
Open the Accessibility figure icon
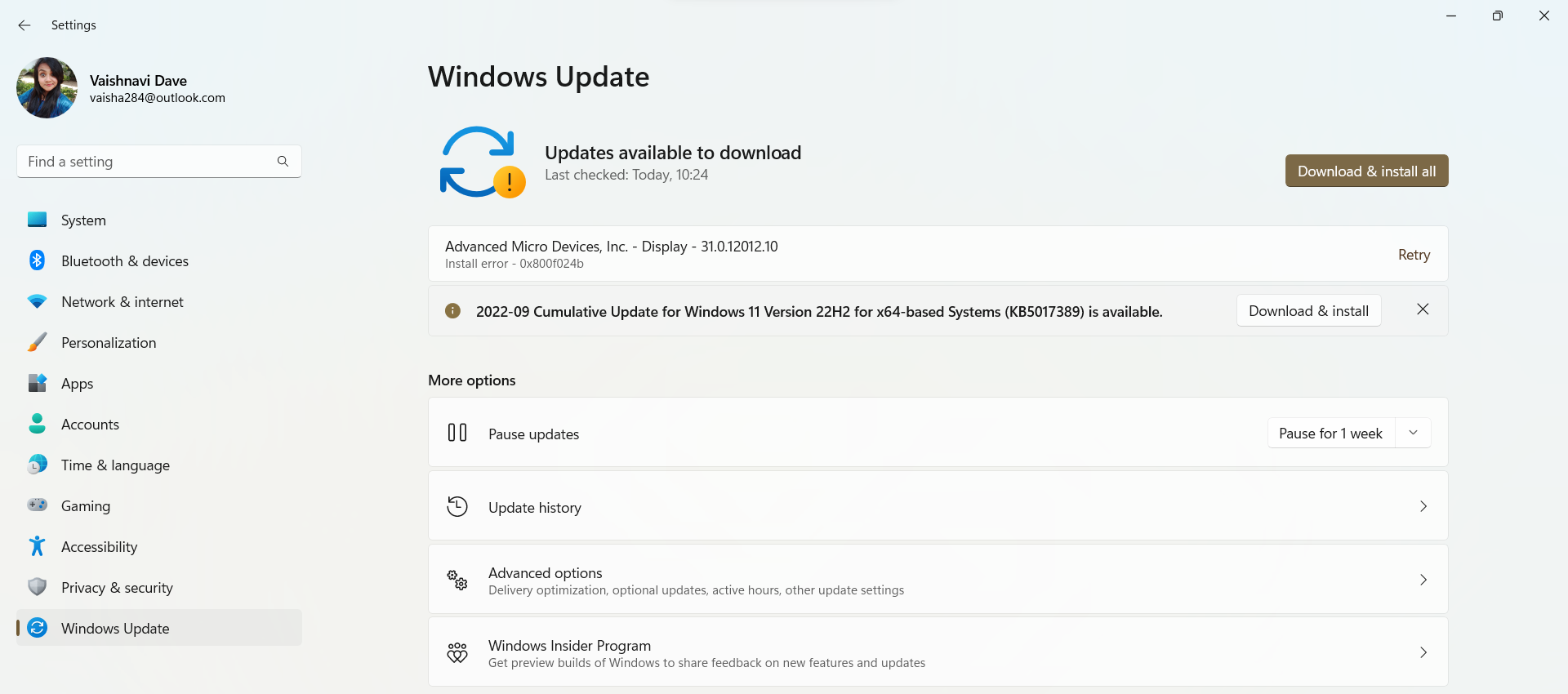[38, 546]
